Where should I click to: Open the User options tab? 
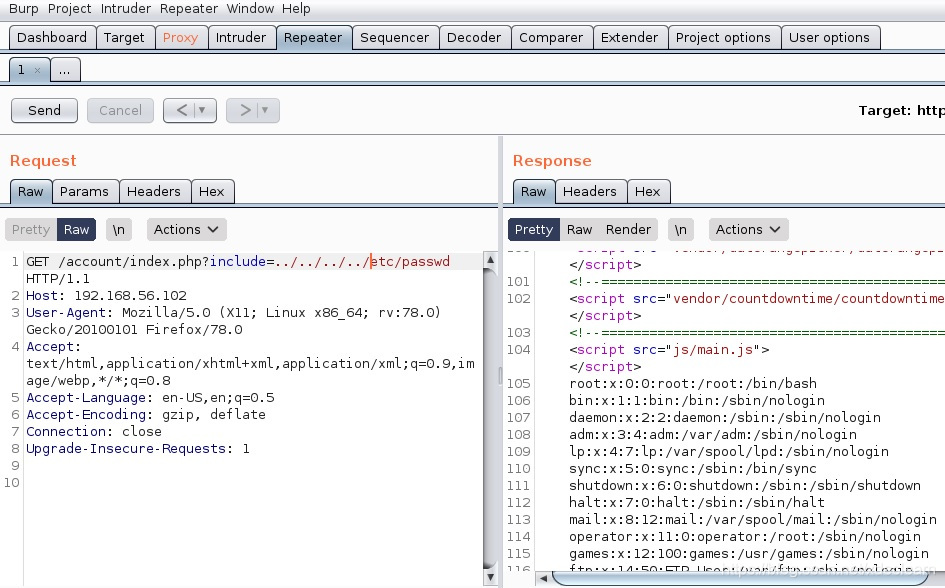point(830,37)
